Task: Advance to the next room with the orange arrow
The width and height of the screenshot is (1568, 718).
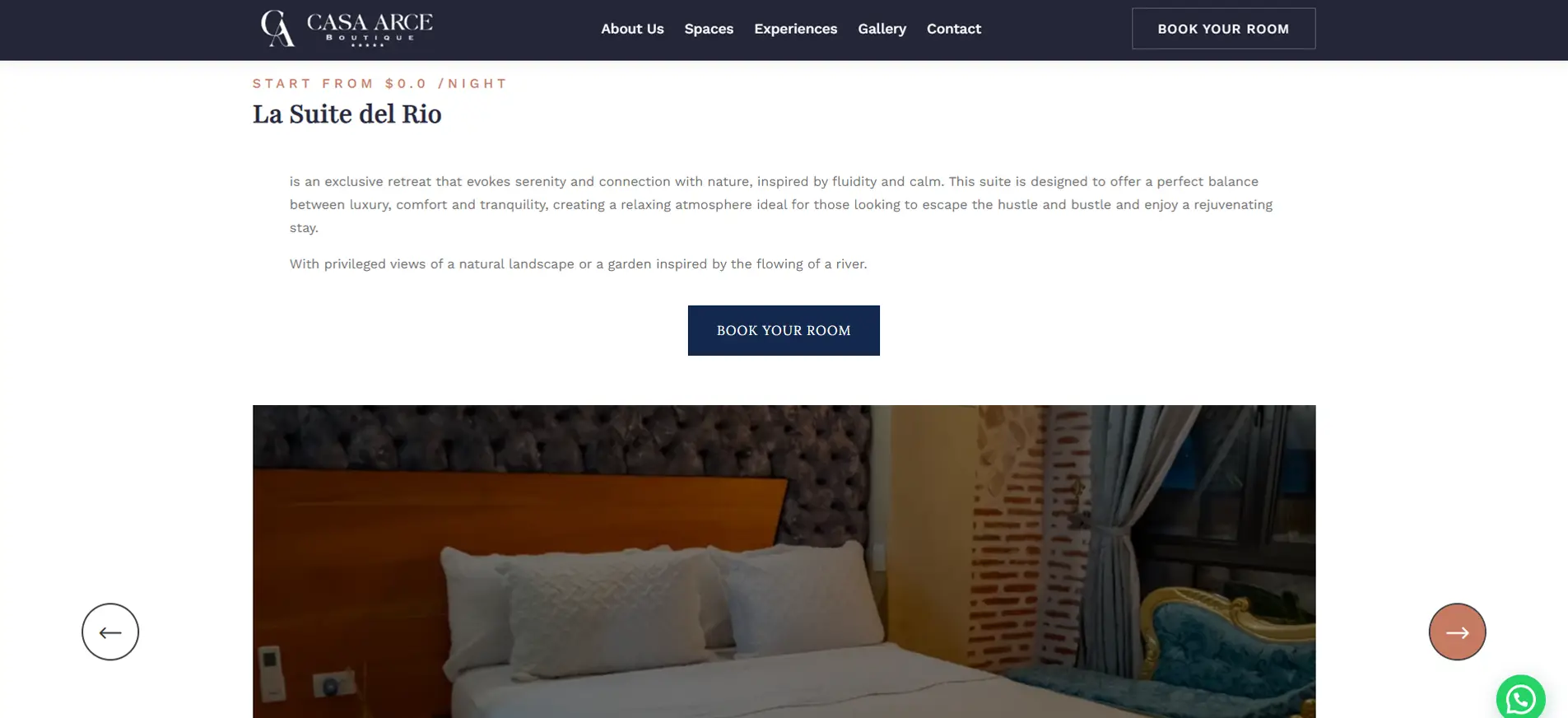Action: [1457, 632]
